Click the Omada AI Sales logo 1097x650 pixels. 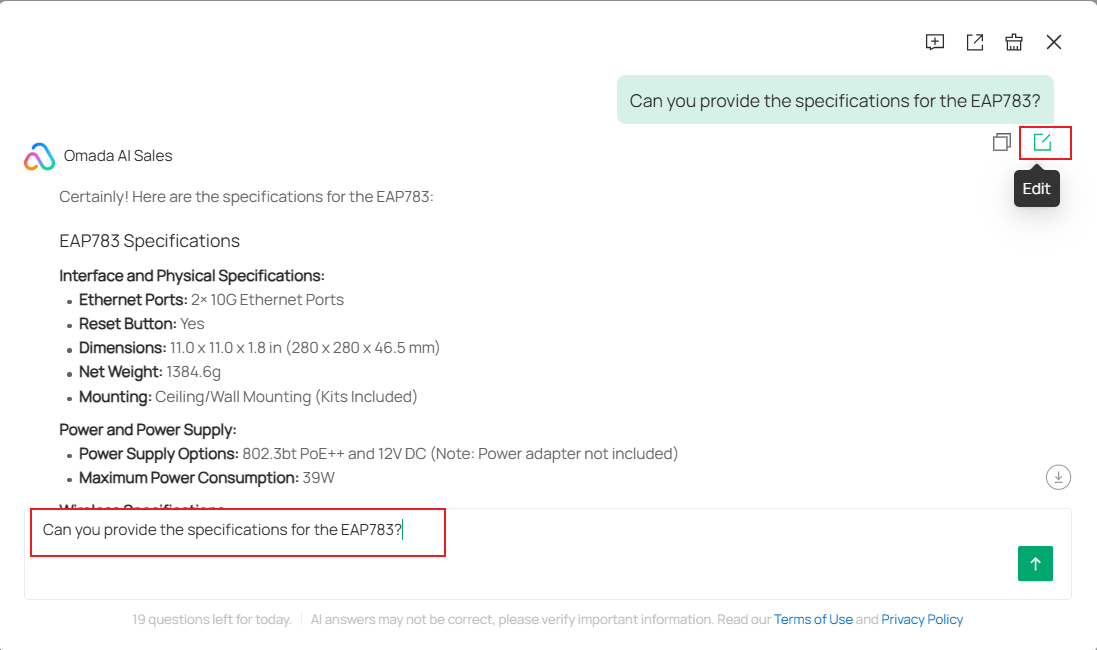pos(37,156)
